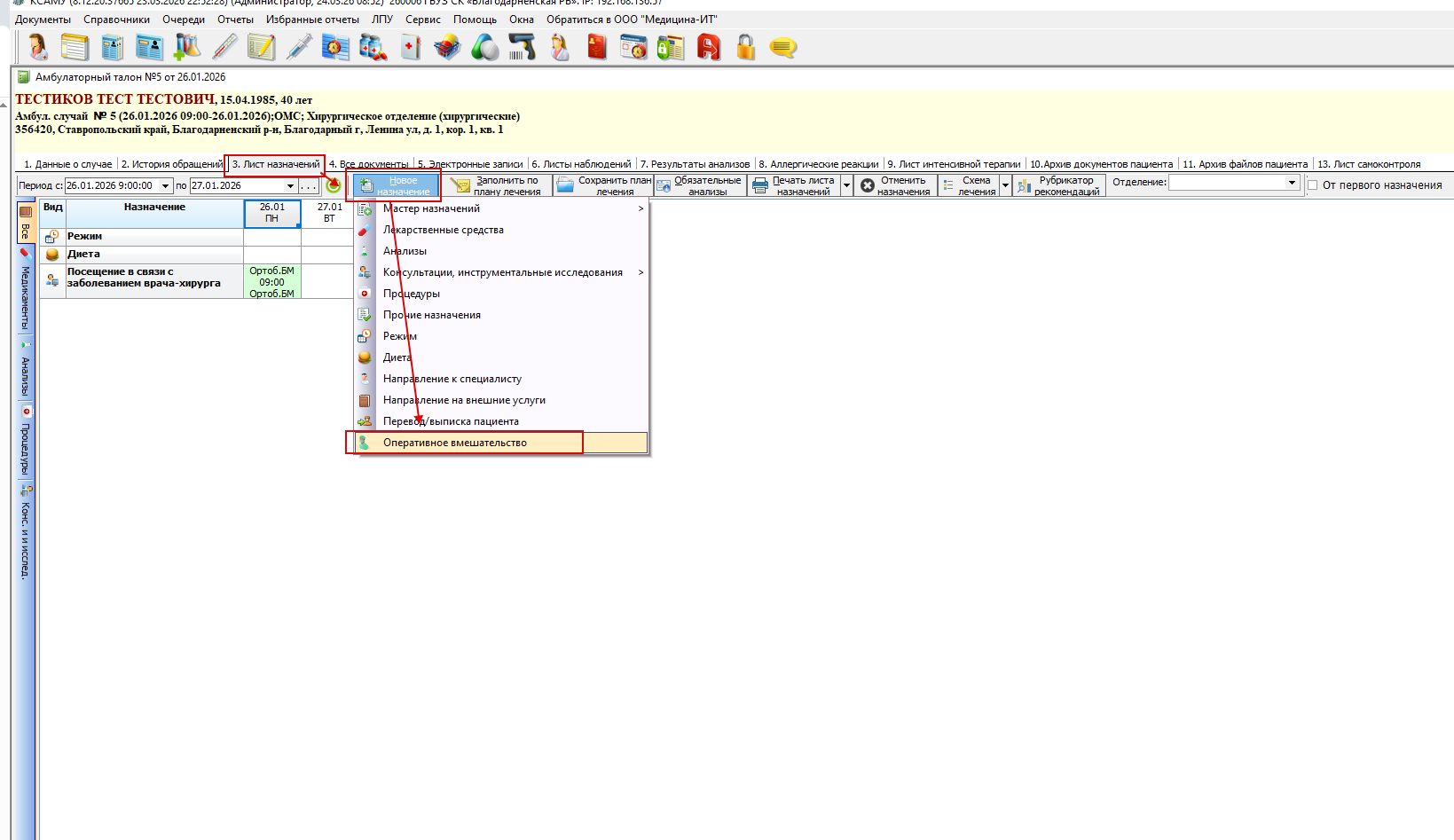This screenshot has height=840, width=1454.
Task: Open the 'Период с' start date dropdown
Action: pos(165,186)
